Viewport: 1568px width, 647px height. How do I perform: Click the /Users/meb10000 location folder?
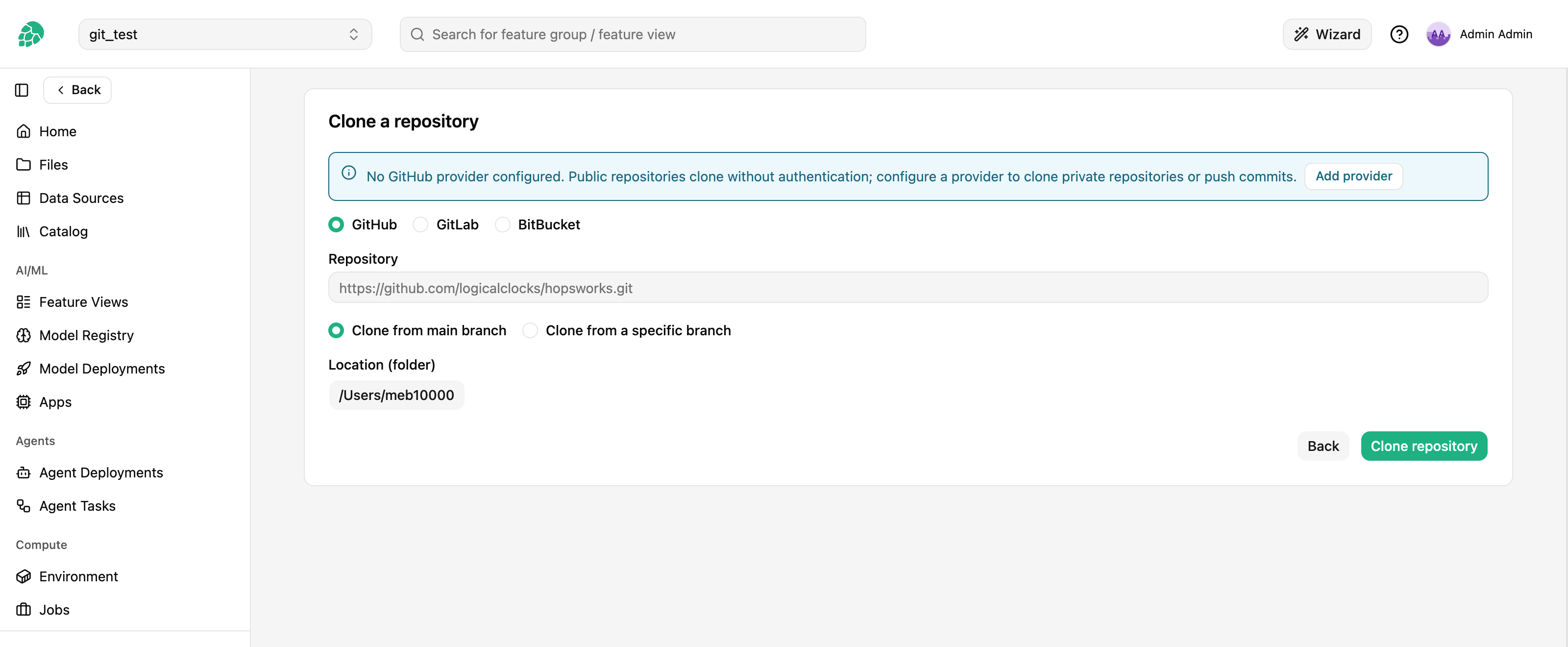(x=396, y=395)
